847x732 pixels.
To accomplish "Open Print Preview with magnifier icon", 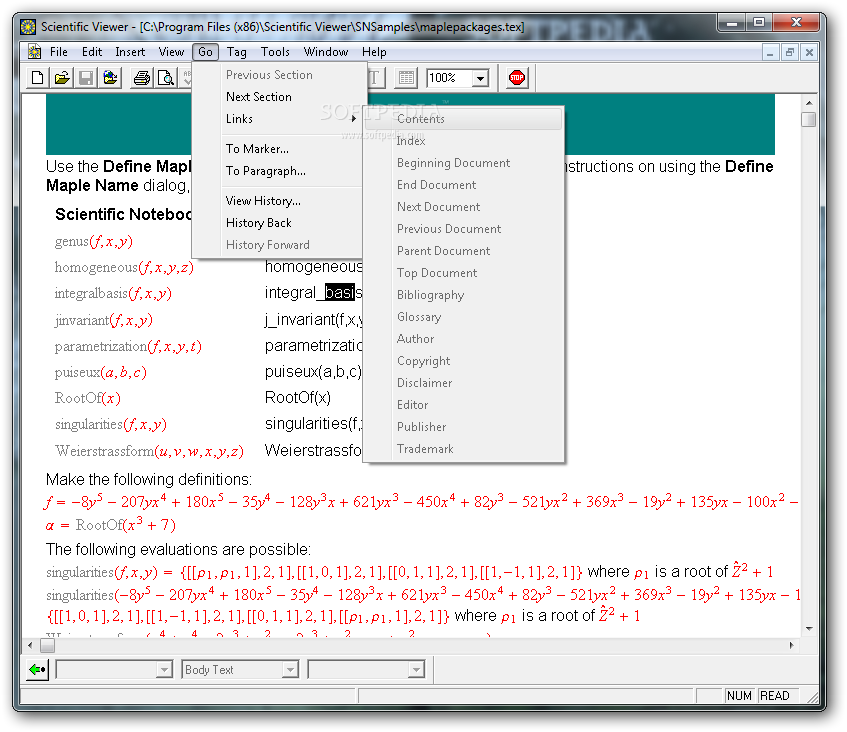I will pos(166,78).
